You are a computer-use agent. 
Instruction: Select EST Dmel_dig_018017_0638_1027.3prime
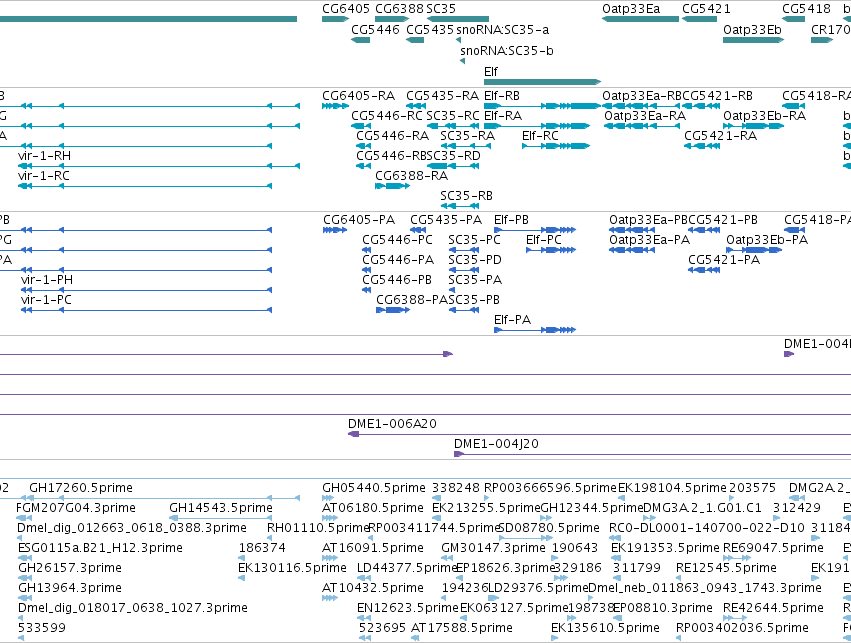[132, 608]
